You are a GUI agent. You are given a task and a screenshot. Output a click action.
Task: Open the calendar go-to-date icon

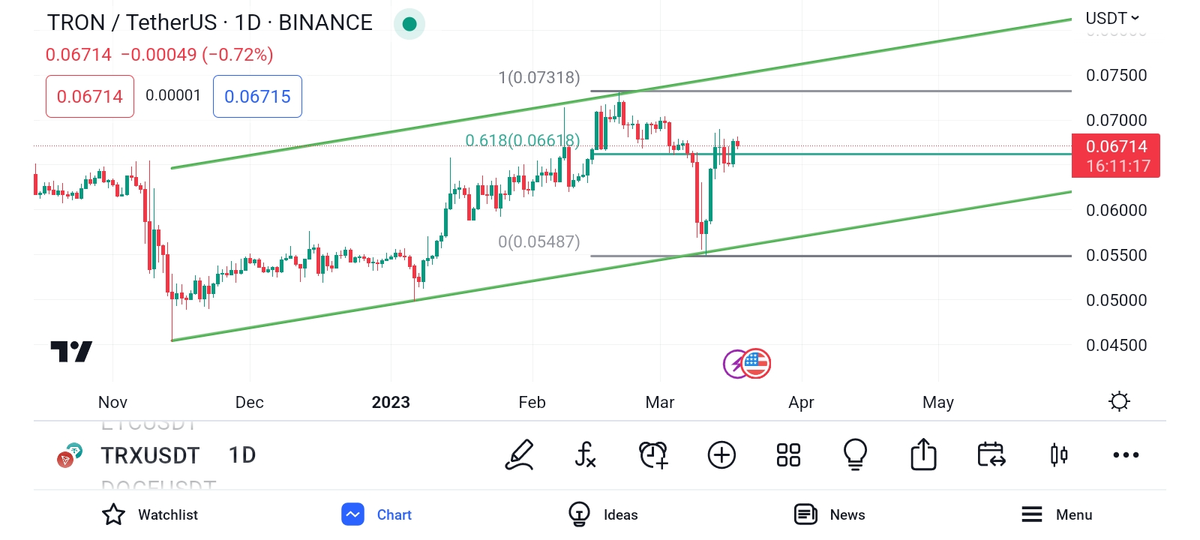point(991,455)
